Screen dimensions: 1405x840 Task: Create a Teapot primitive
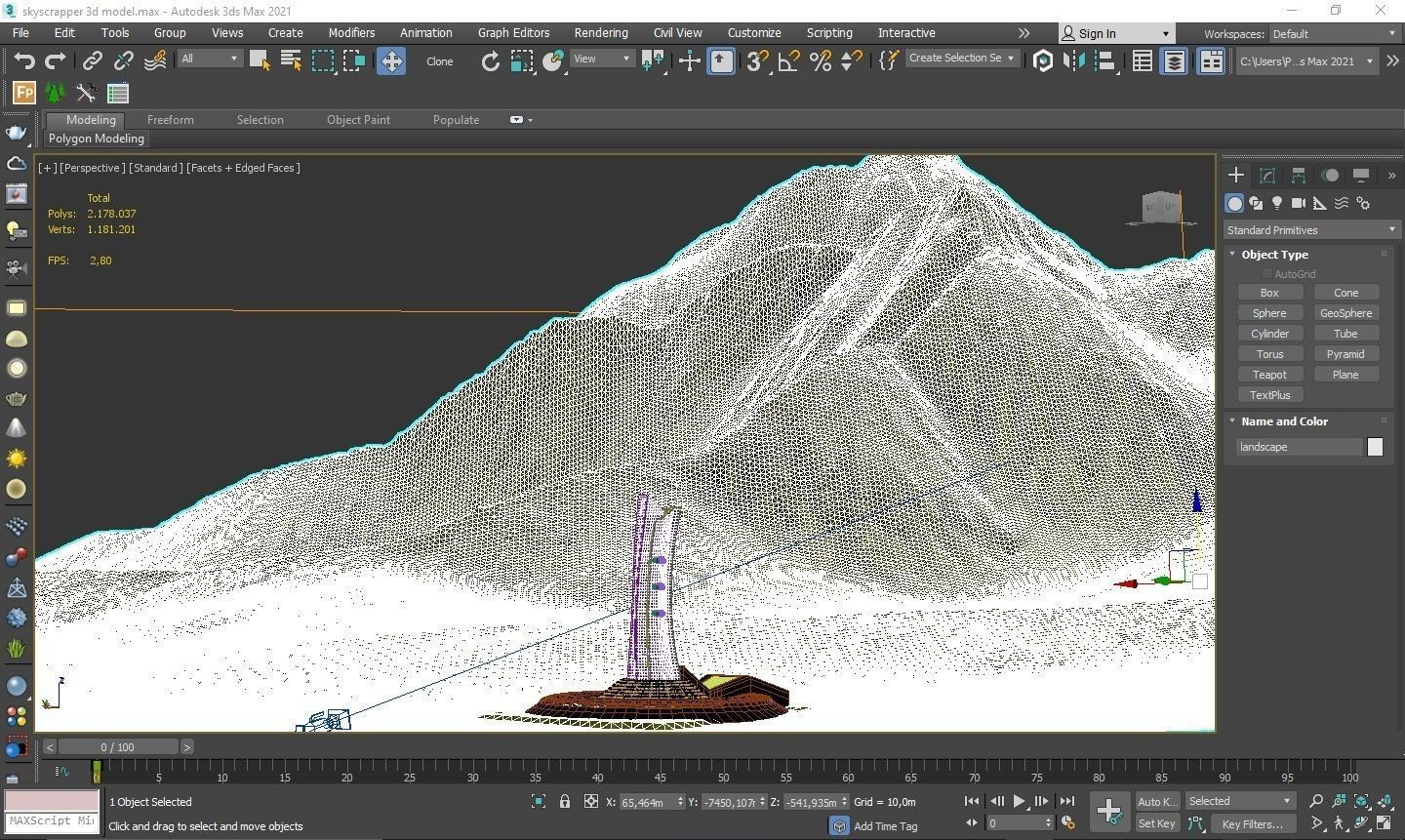[x=1269, y=375]
